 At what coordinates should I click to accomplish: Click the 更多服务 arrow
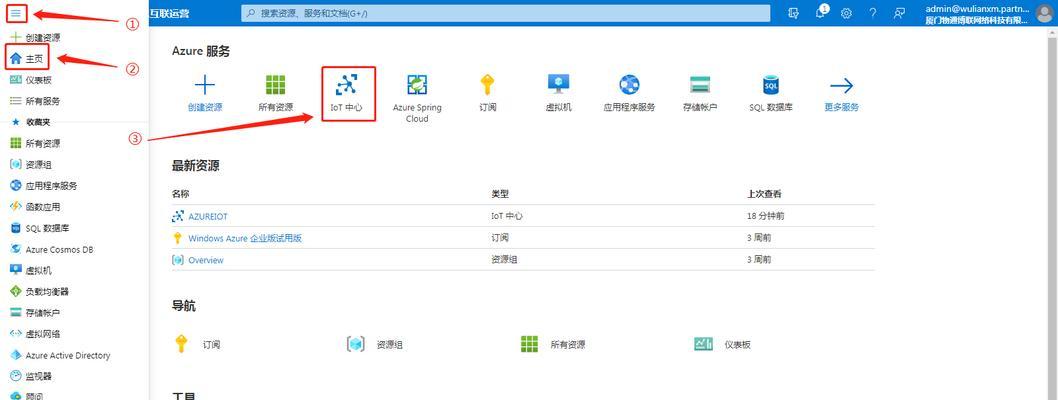[841, 85]
